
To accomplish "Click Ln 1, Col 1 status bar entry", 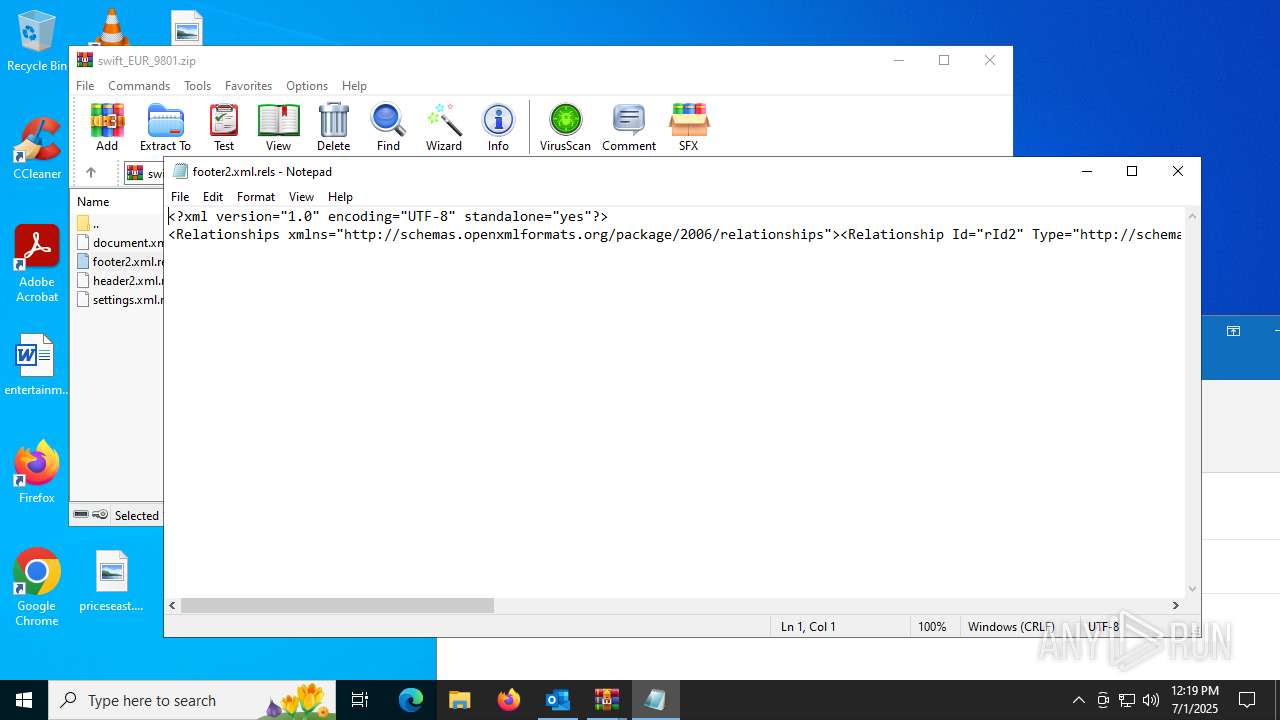I will coord(808,627).
